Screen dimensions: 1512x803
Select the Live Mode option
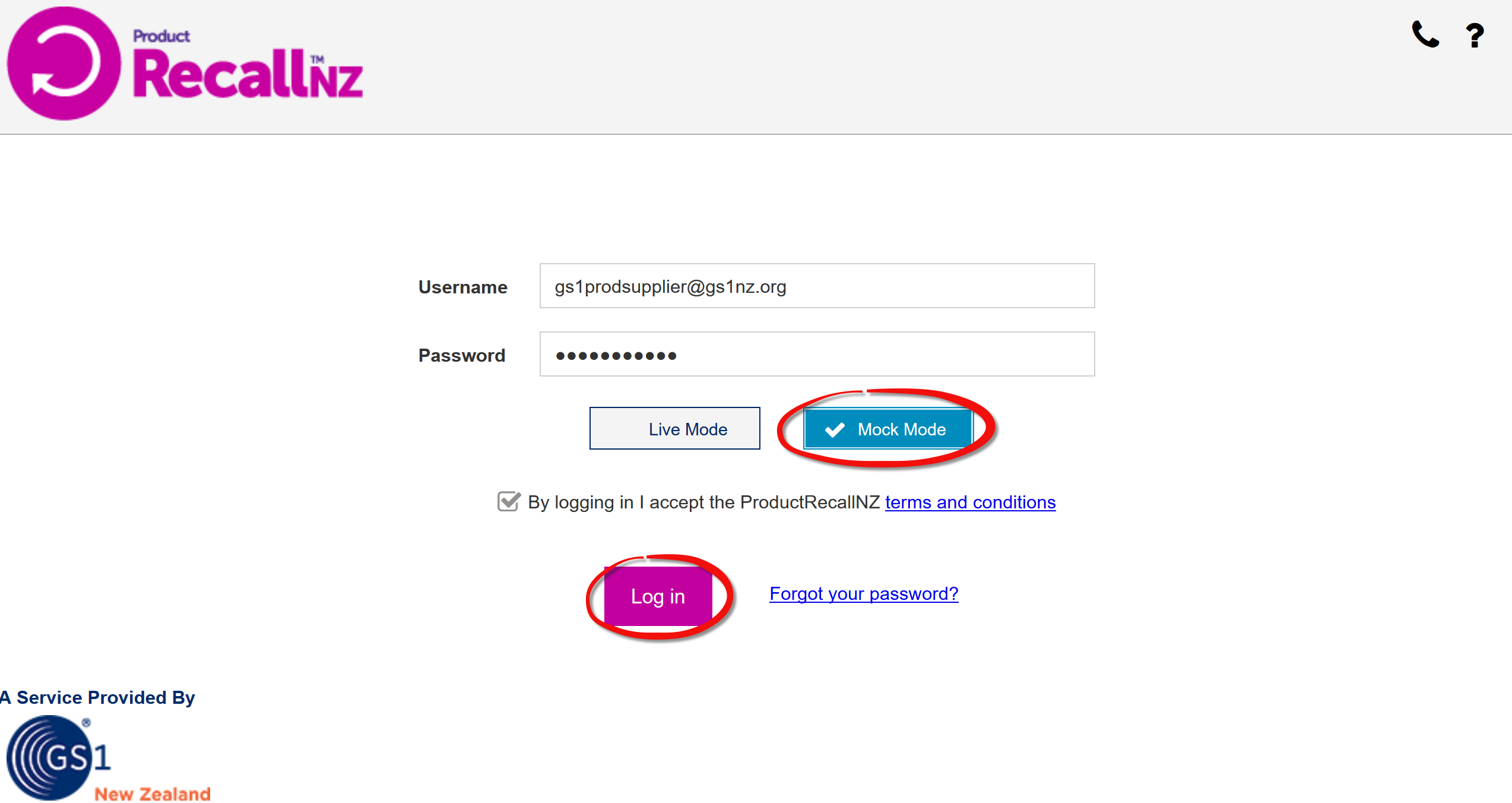click(x=674, y=428)
